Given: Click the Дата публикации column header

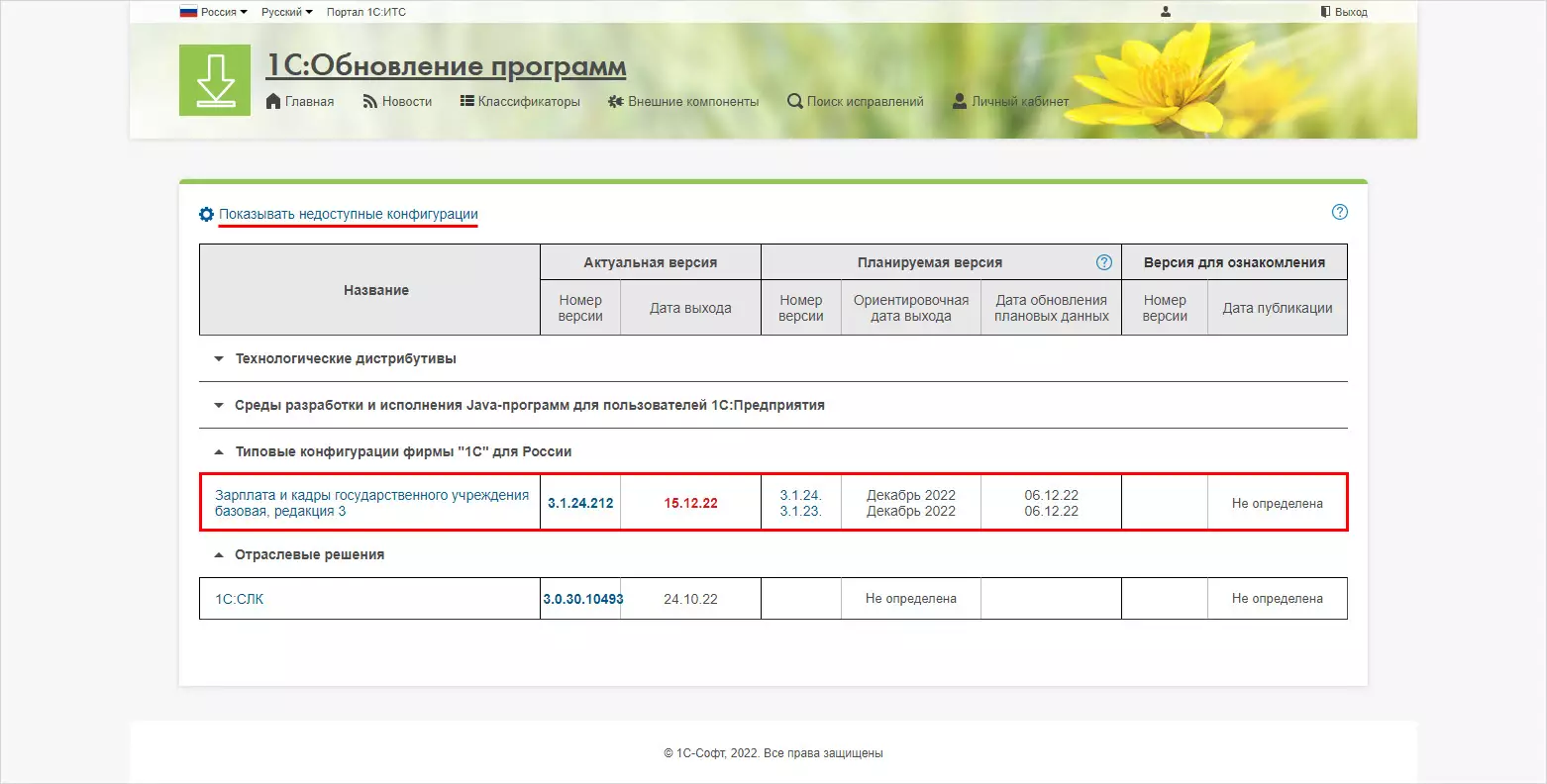Looking at the screenshot, I should coord(1278,308).
